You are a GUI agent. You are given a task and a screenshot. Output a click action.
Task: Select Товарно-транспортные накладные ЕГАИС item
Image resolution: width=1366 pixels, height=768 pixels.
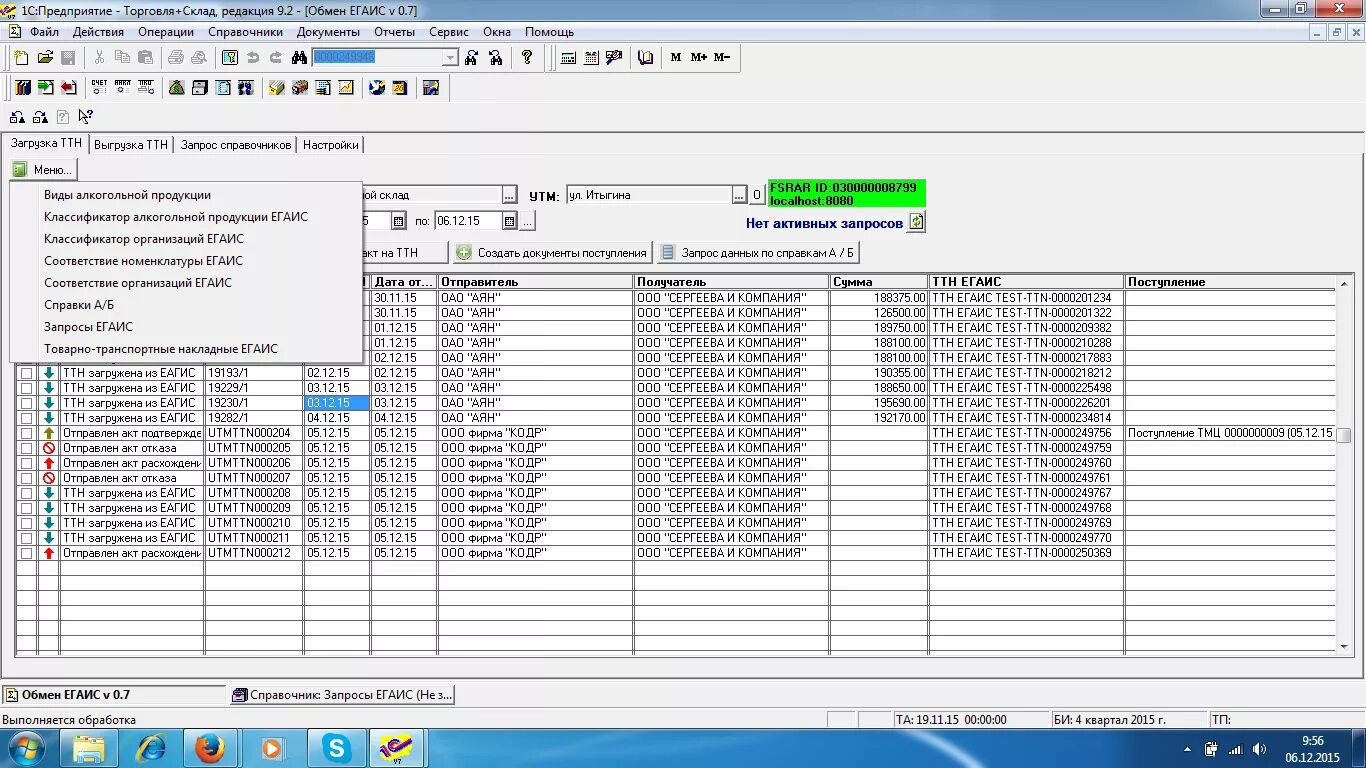(185, 349)
